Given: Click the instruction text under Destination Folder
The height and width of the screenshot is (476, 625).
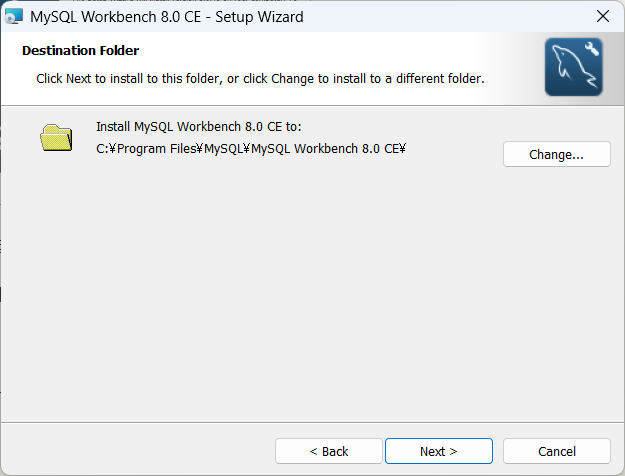Looking at the screenshot, I should [x=260, y=78].
